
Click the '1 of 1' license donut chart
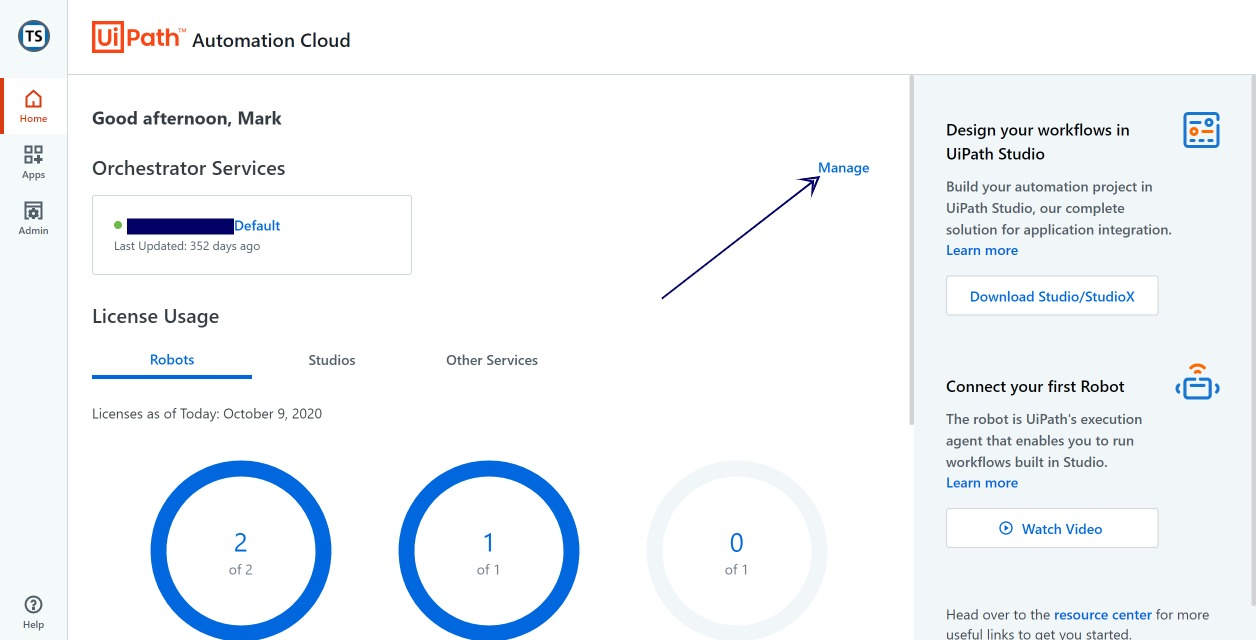[489, 551]
